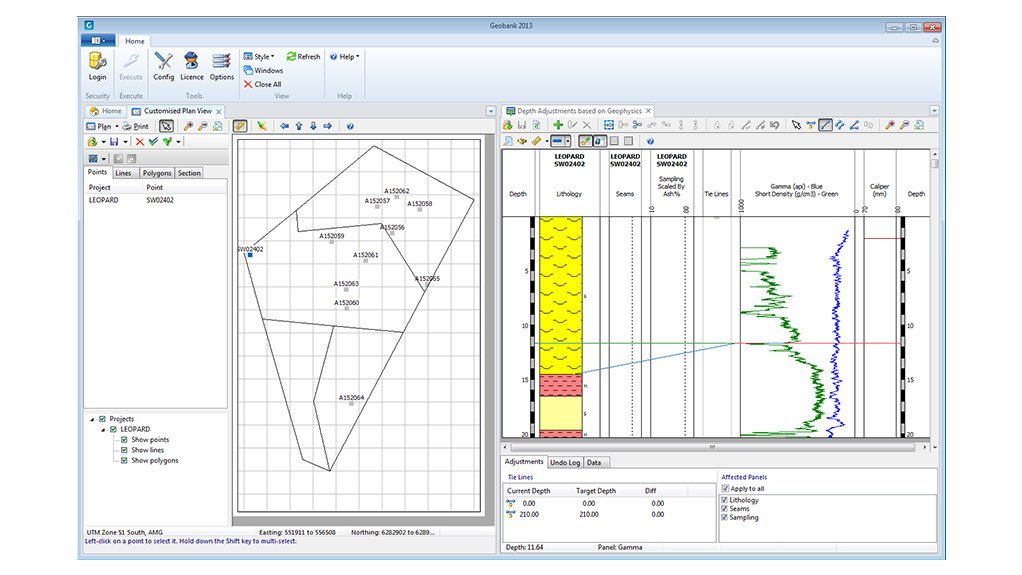Open the Options tool
Image resolution: width=1022 pixels, height=575 pixels.
(222, 66)
